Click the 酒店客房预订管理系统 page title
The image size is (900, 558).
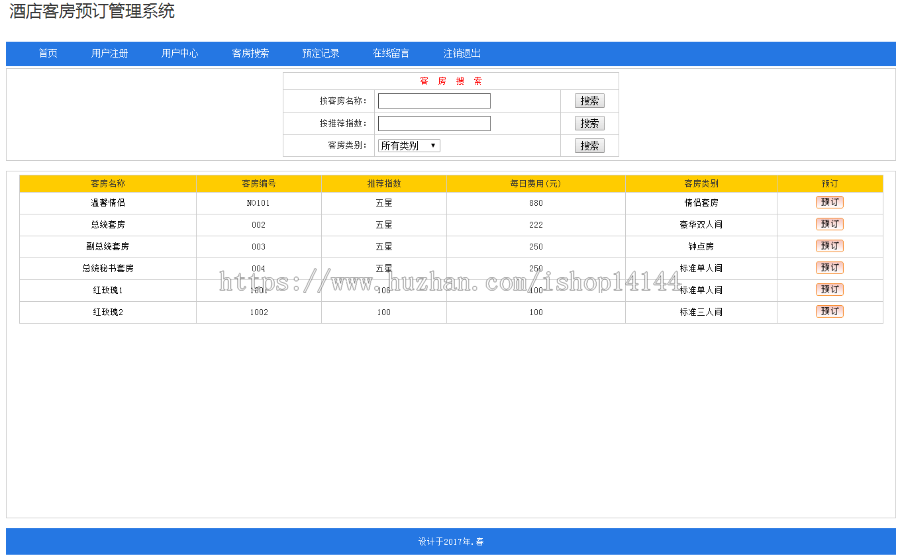(x=92, y=11)
